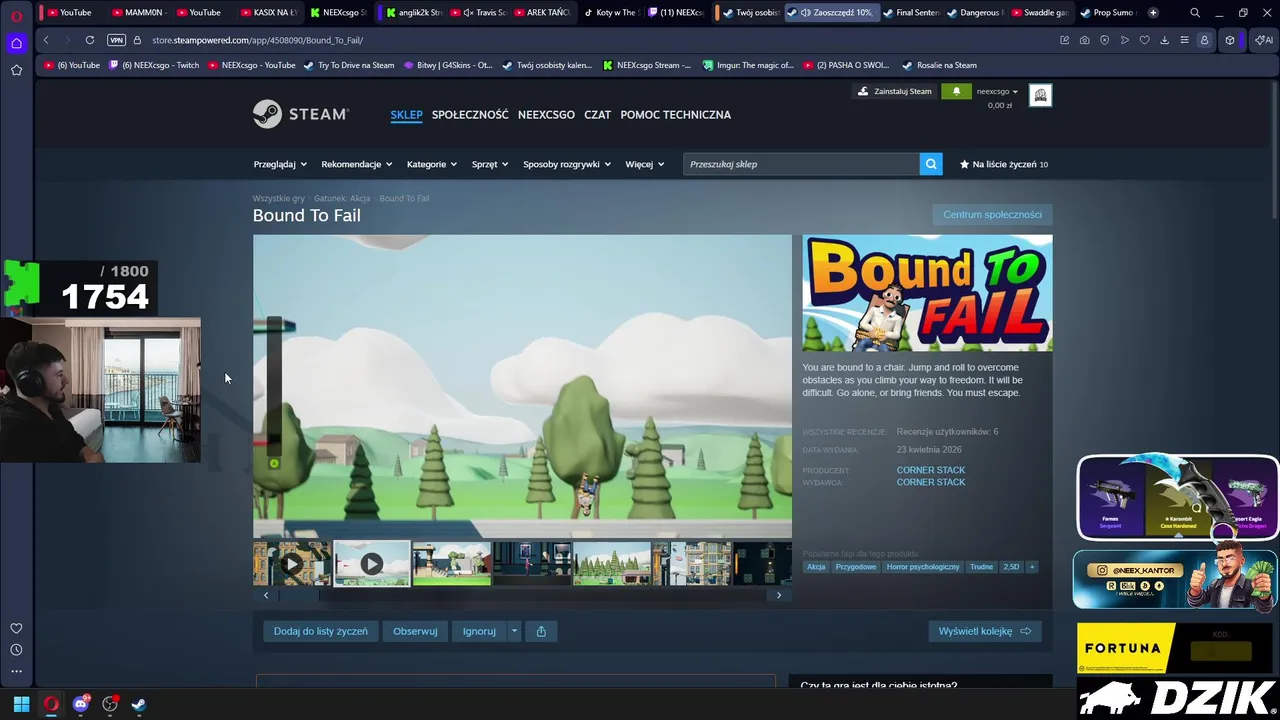Open Steam app icon on taskbar

(x=139, y=704)
